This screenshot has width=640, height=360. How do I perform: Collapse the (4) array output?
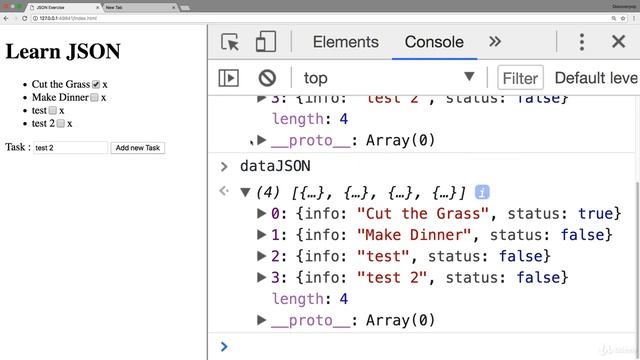pyautogui.click(x=245, y=192)
